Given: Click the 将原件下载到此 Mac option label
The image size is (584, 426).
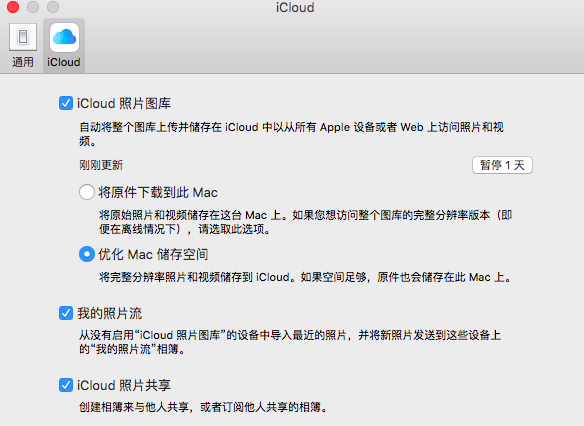Looking at the screenshot, I should (158, 192).
